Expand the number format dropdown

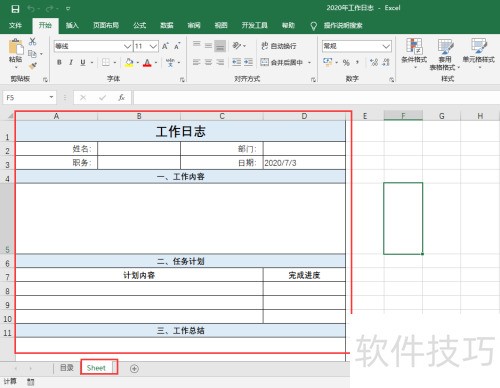(x=386, y=46)
